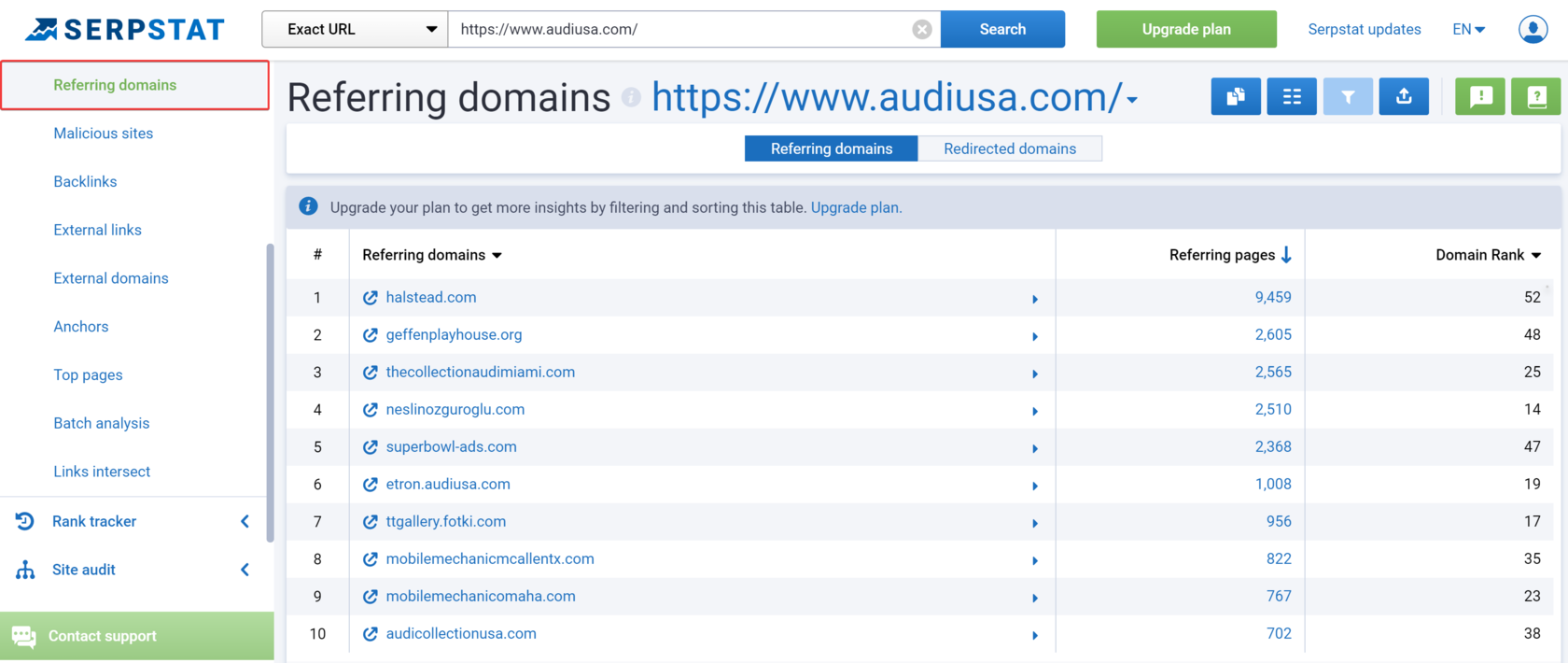This screenshot has height=663, width=1568.
Task: Click the Upgrade plan link in notice
Action: [x=856, y=207]
